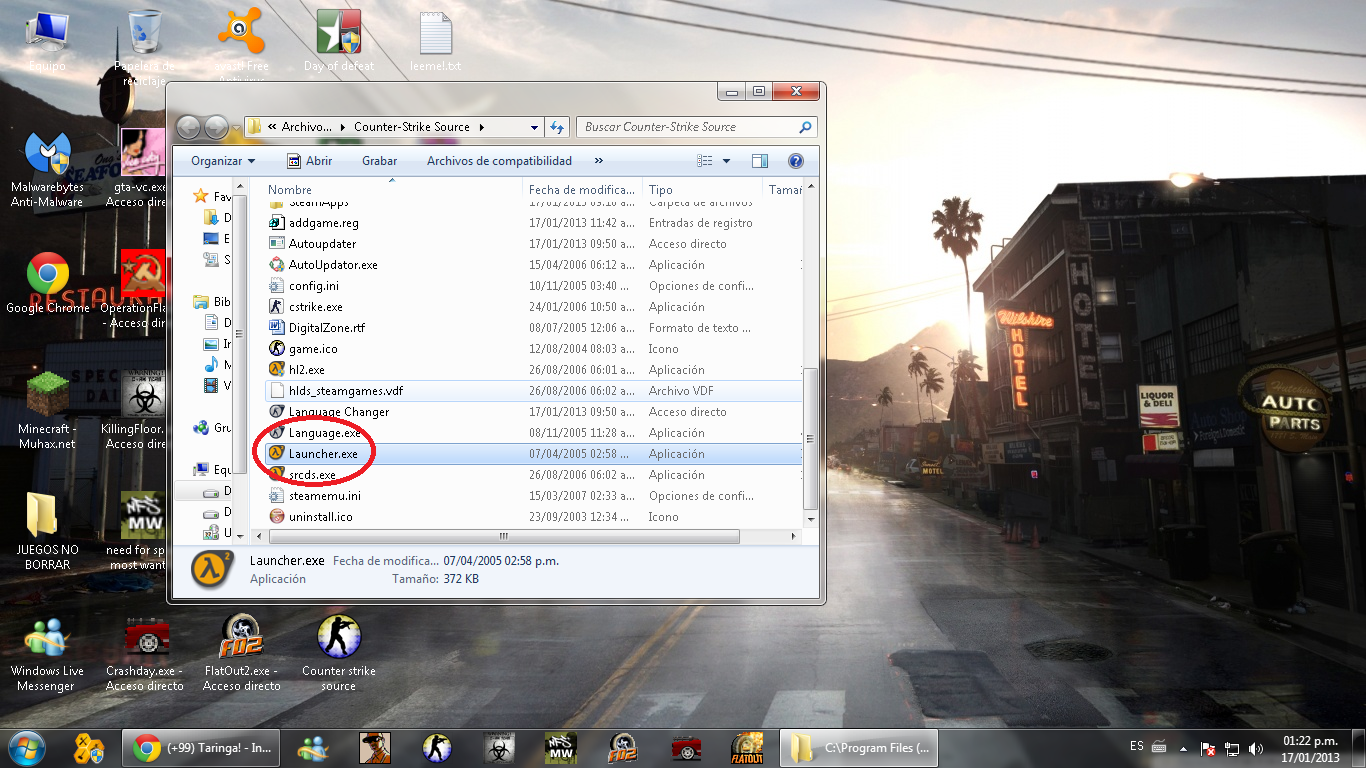Click the Windows Start orb

pyautogui.click(x=27, y=747)
